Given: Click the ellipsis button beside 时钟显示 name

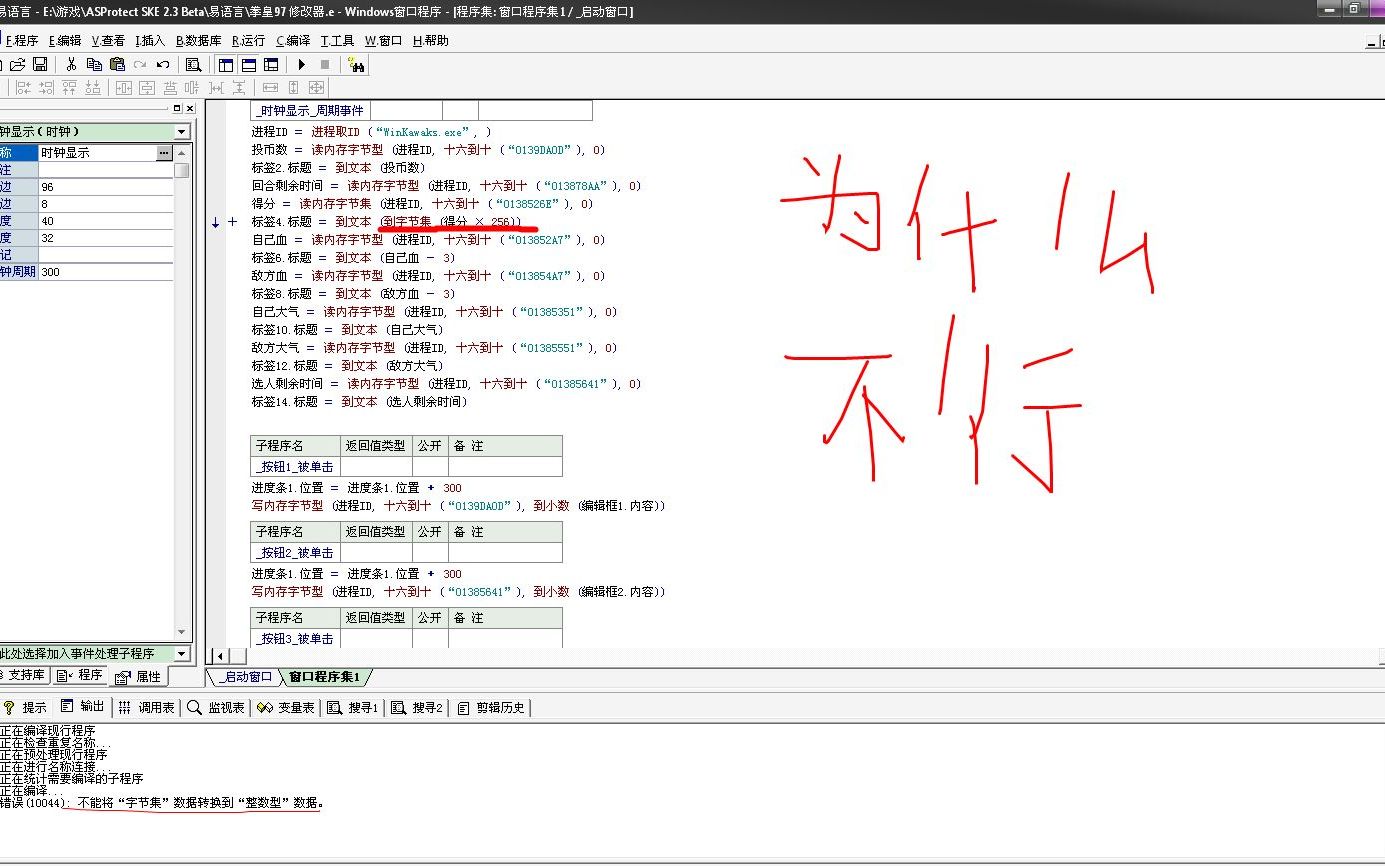Looking at the screenshot, I should (x=164, y=153).
